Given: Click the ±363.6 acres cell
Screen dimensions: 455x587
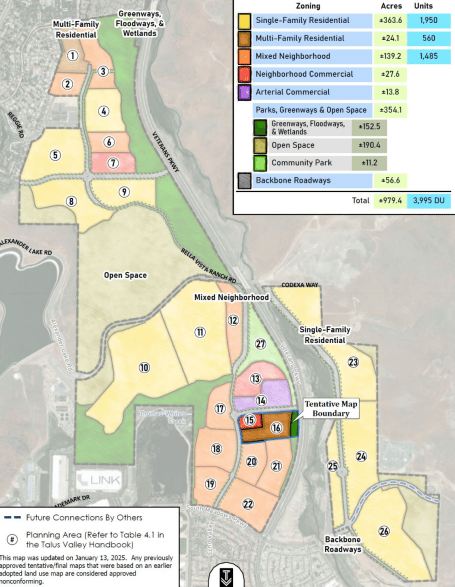Looking at the screenshot, I should pos(390,21).
